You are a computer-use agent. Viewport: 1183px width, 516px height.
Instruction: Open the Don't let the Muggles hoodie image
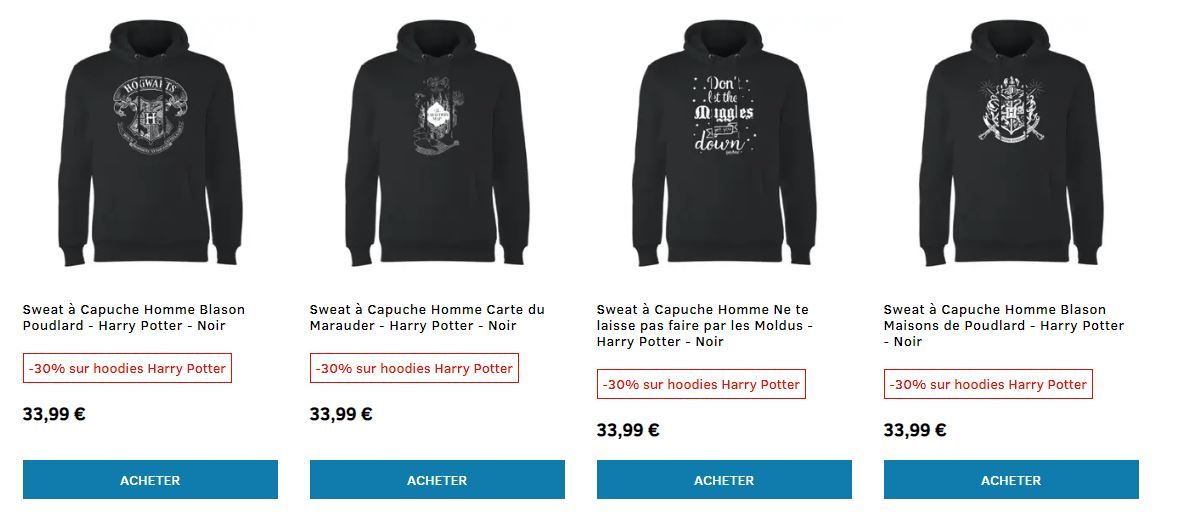coord(724,143)
